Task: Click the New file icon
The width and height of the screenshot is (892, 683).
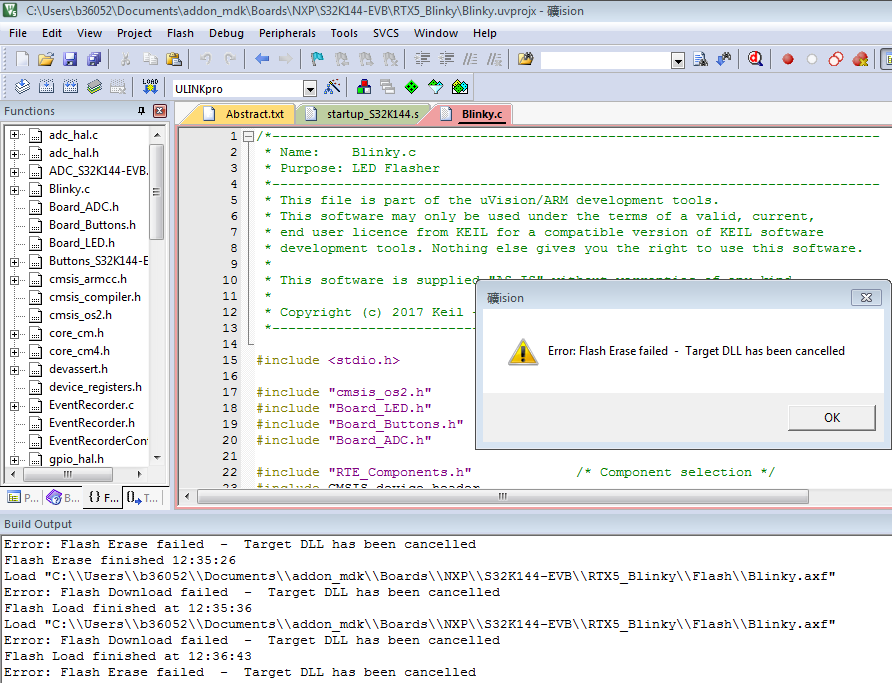Action: (x=21, y=60)
